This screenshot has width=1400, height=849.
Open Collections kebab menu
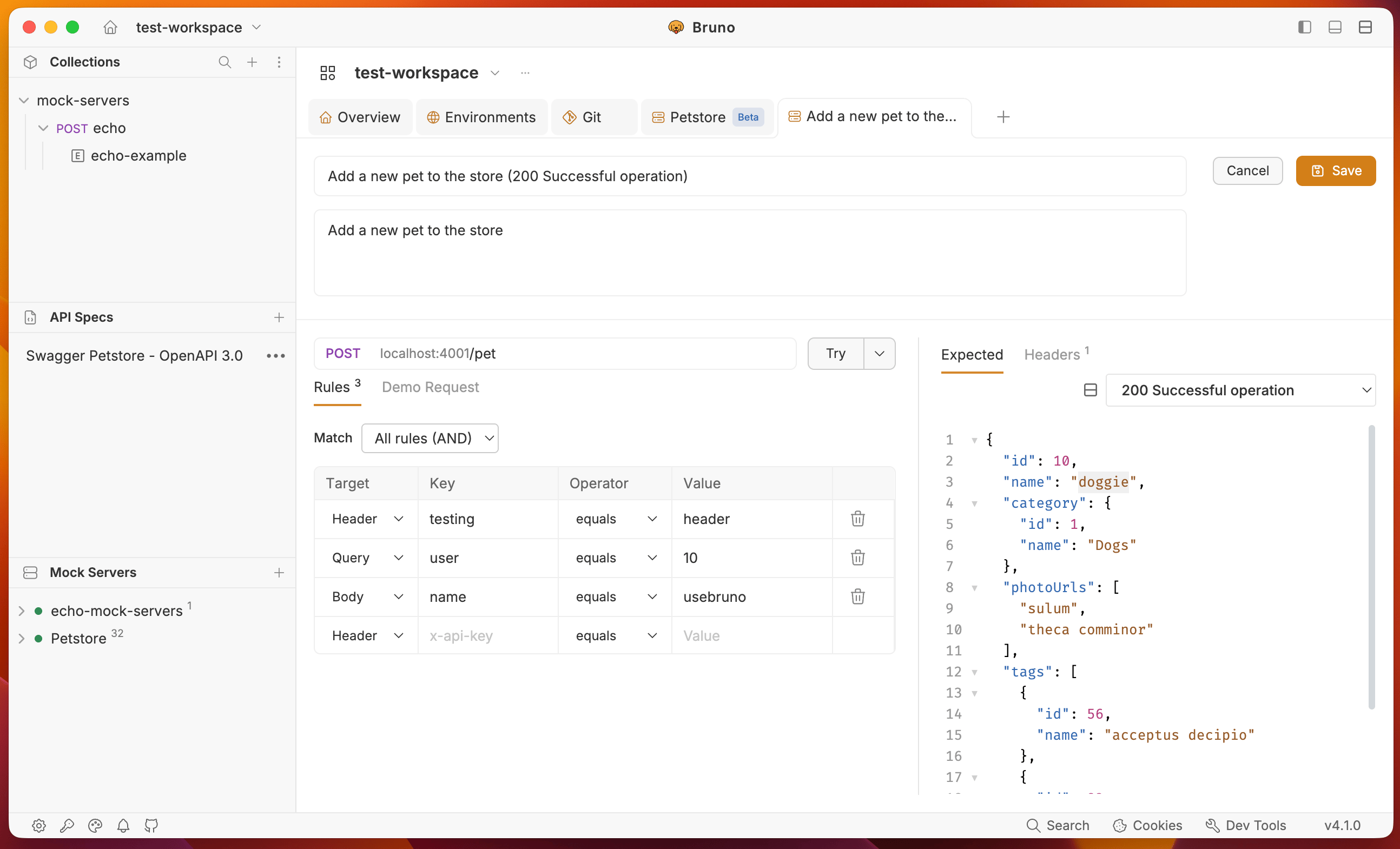(279, 62)
